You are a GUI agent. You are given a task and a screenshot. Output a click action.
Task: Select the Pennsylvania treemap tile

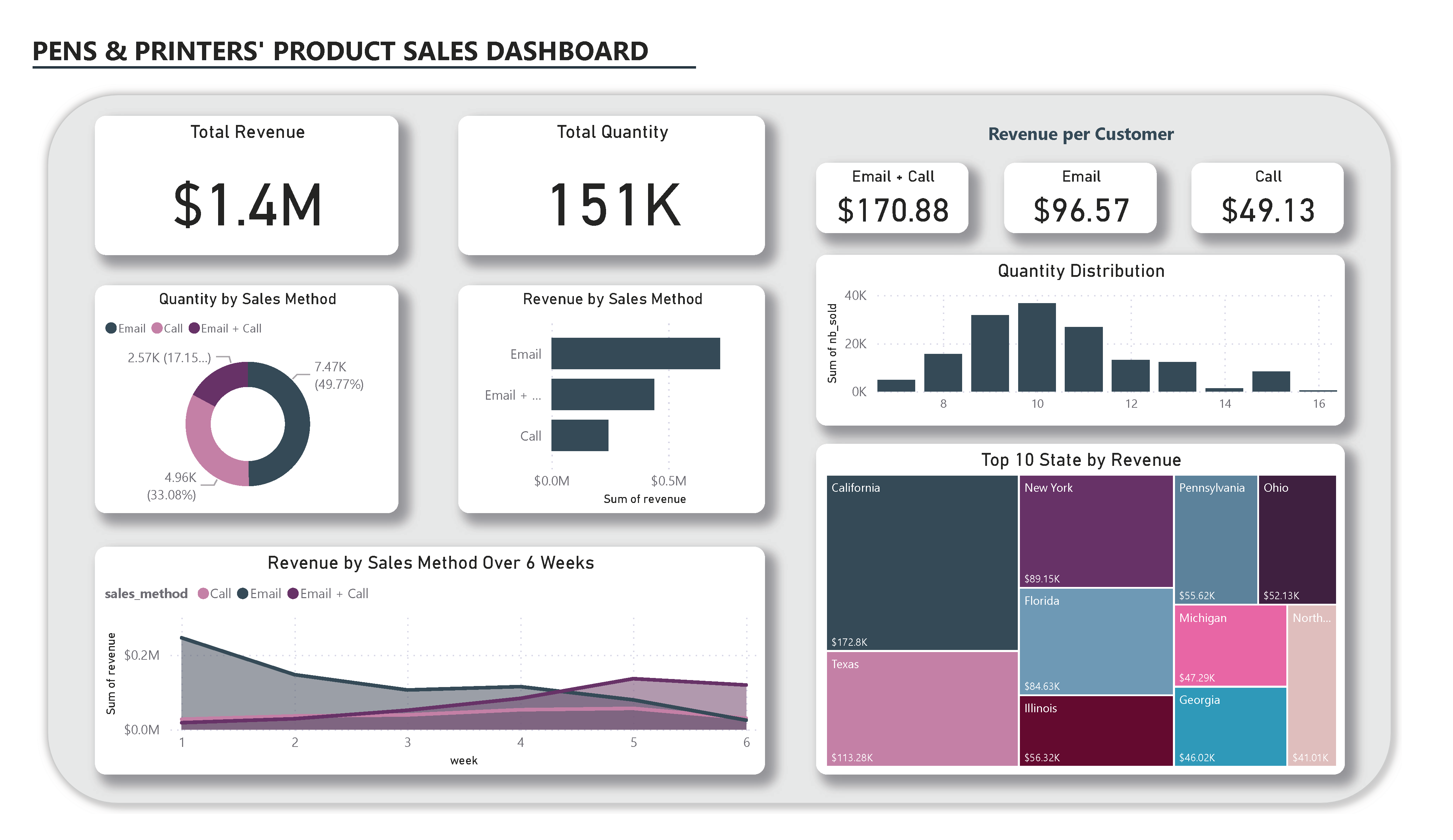pos(1217,540)
